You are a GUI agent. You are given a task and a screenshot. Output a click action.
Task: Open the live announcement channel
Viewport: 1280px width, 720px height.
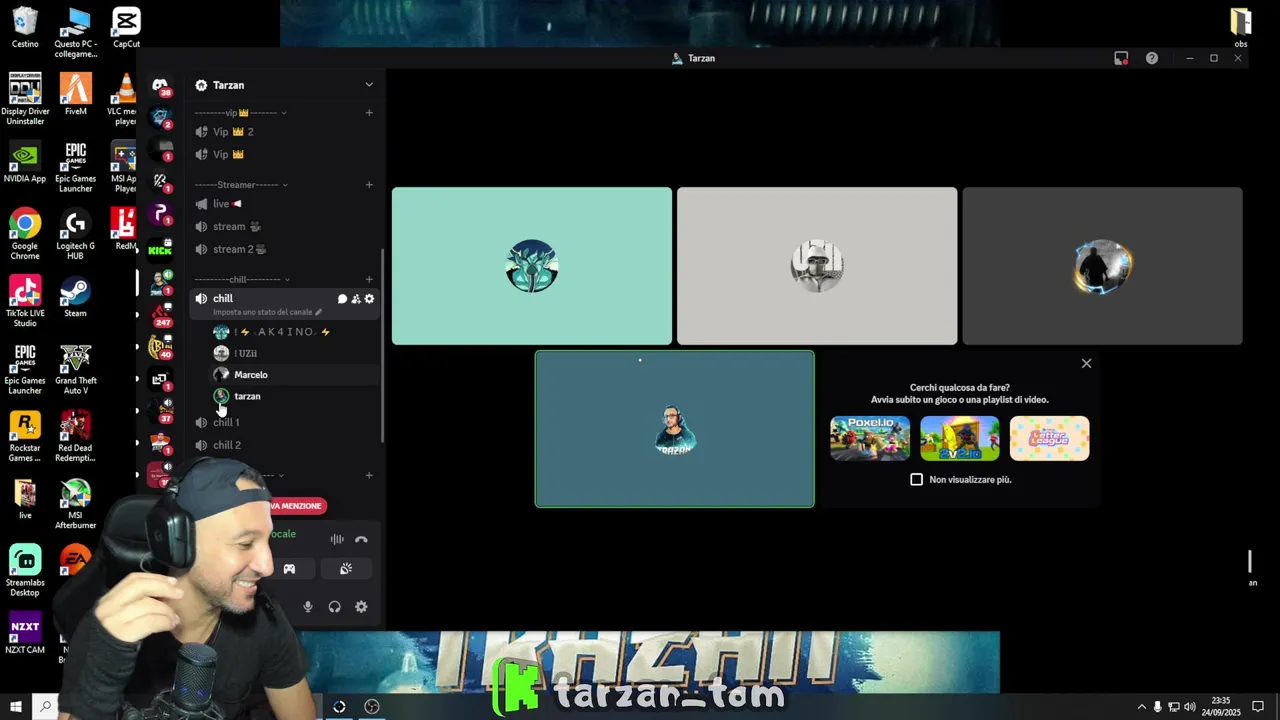(285, 204)
